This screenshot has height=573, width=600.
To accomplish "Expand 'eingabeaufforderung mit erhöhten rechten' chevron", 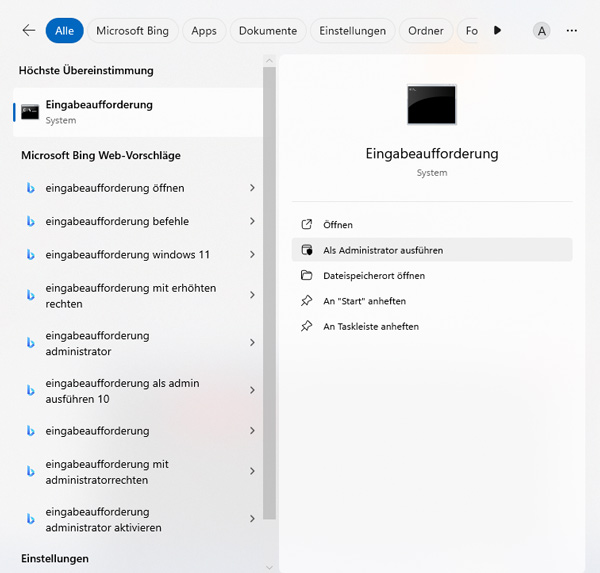I will (252, 295).
